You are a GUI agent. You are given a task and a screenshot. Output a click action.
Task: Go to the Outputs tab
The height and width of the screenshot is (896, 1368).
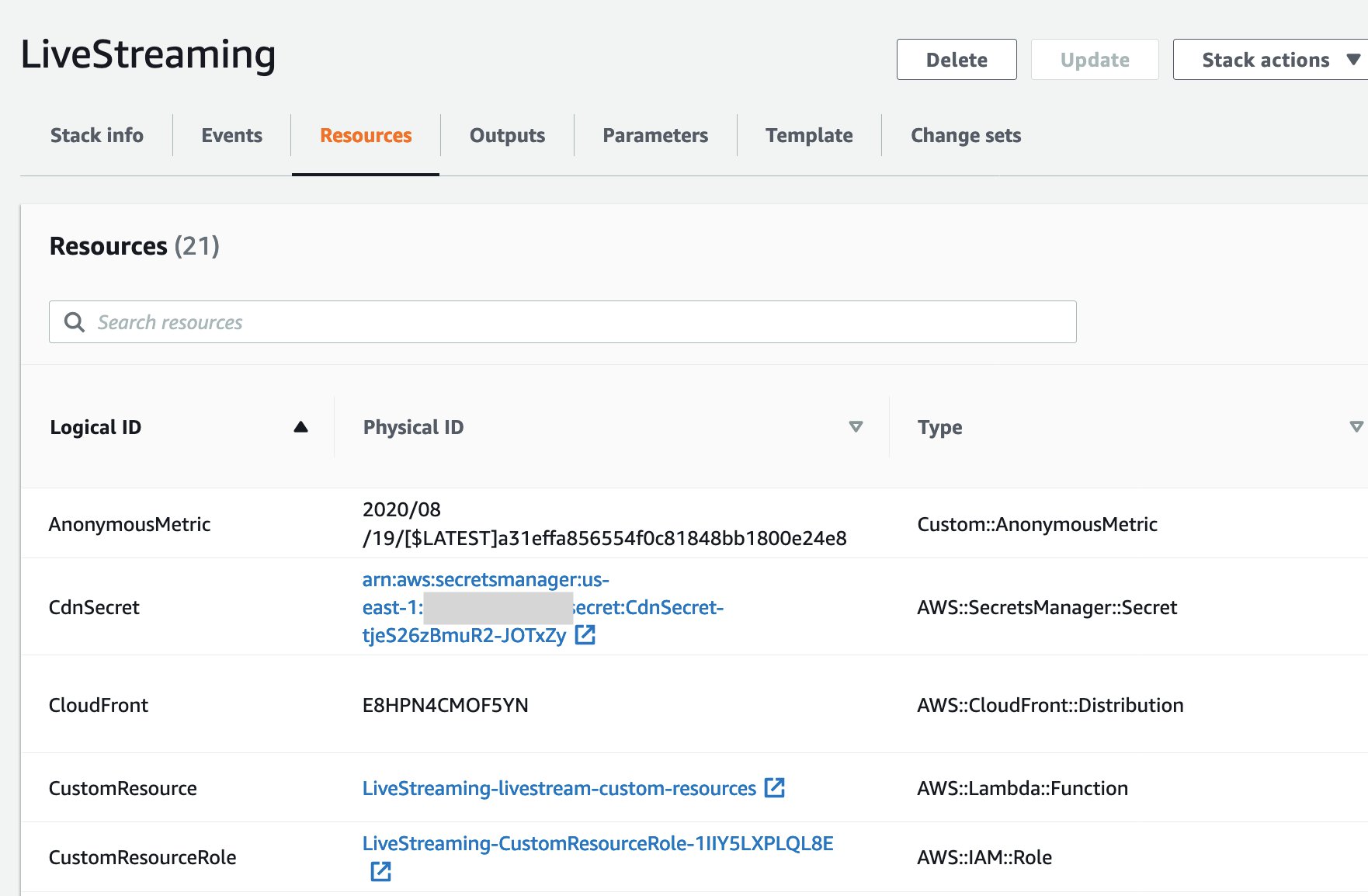click(507, 135)
